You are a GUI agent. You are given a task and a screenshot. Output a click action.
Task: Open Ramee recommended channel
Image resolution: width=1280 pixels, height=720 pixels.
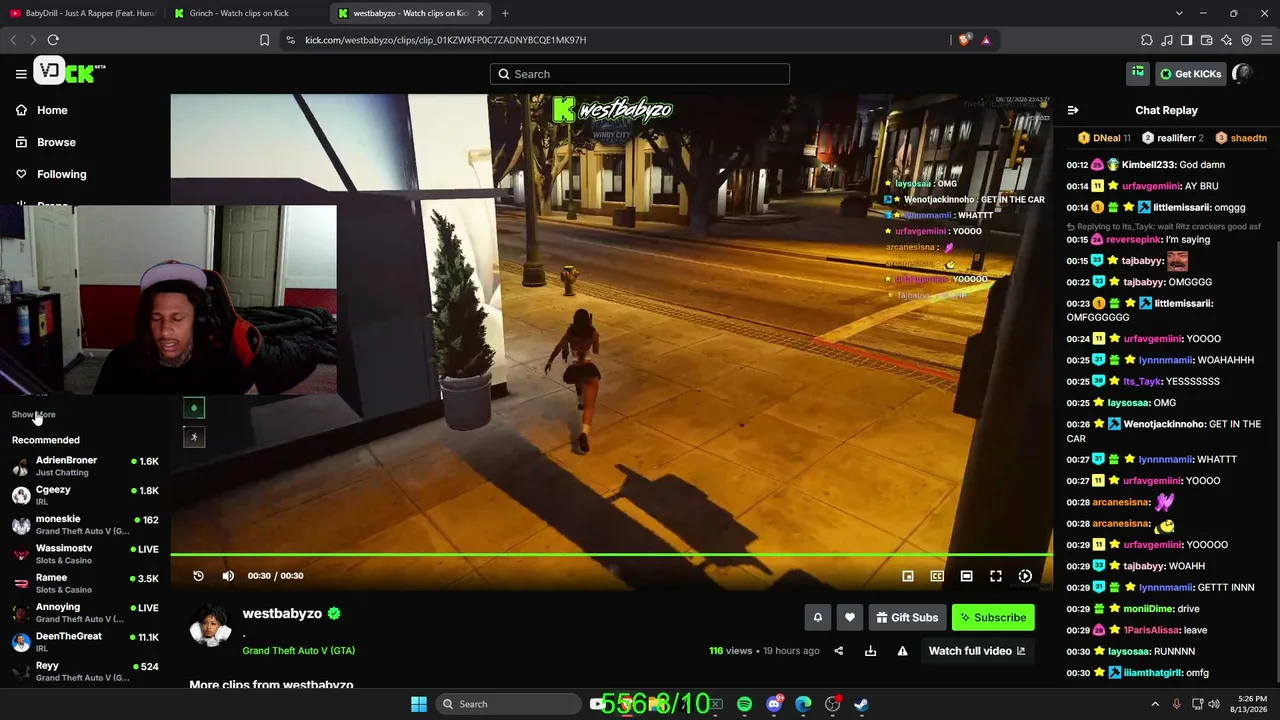point(85,583)
